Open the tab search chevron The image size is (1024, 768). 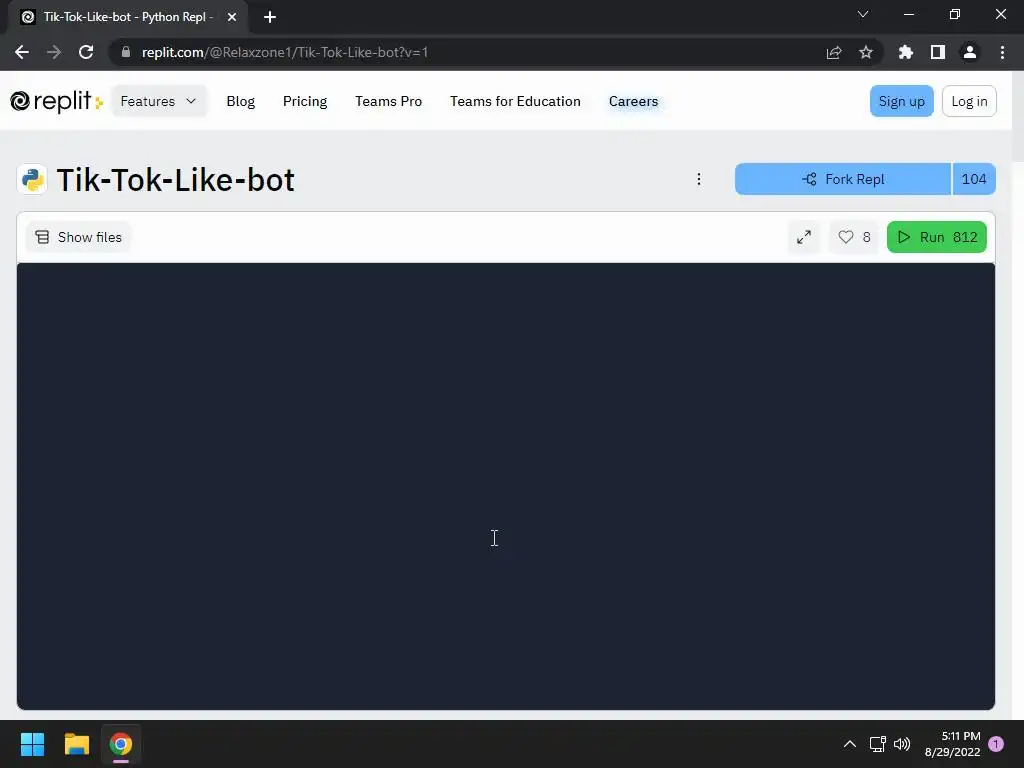click(x=863, y=14)
